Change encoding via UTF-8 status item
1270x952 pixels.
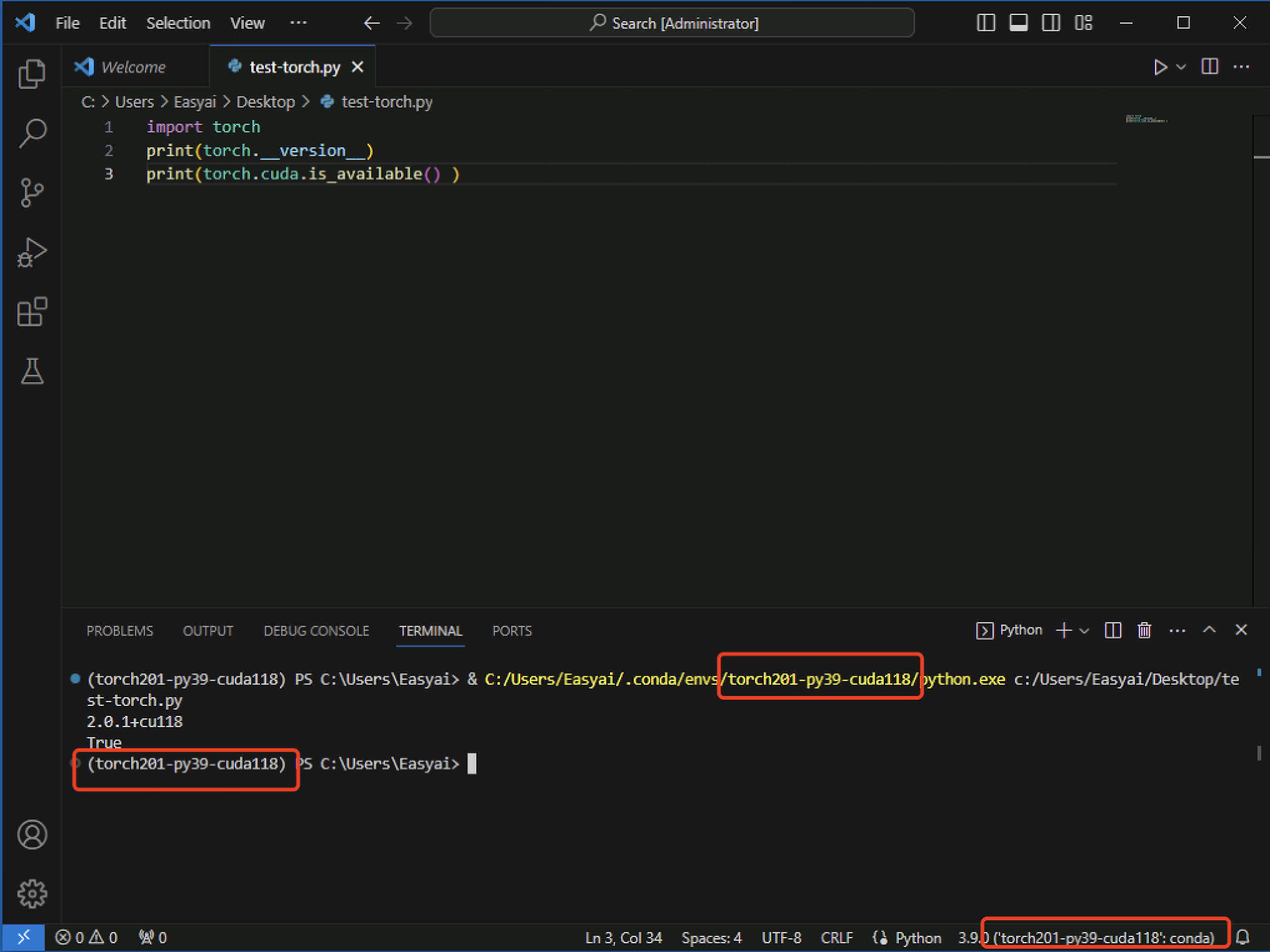point(781,938)
